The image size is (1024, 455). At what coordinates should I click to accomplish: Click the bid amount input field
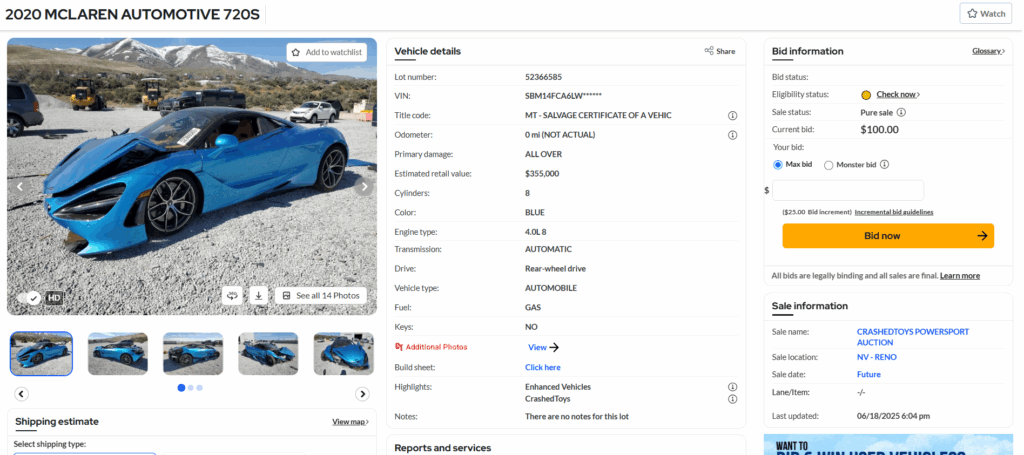848,190
